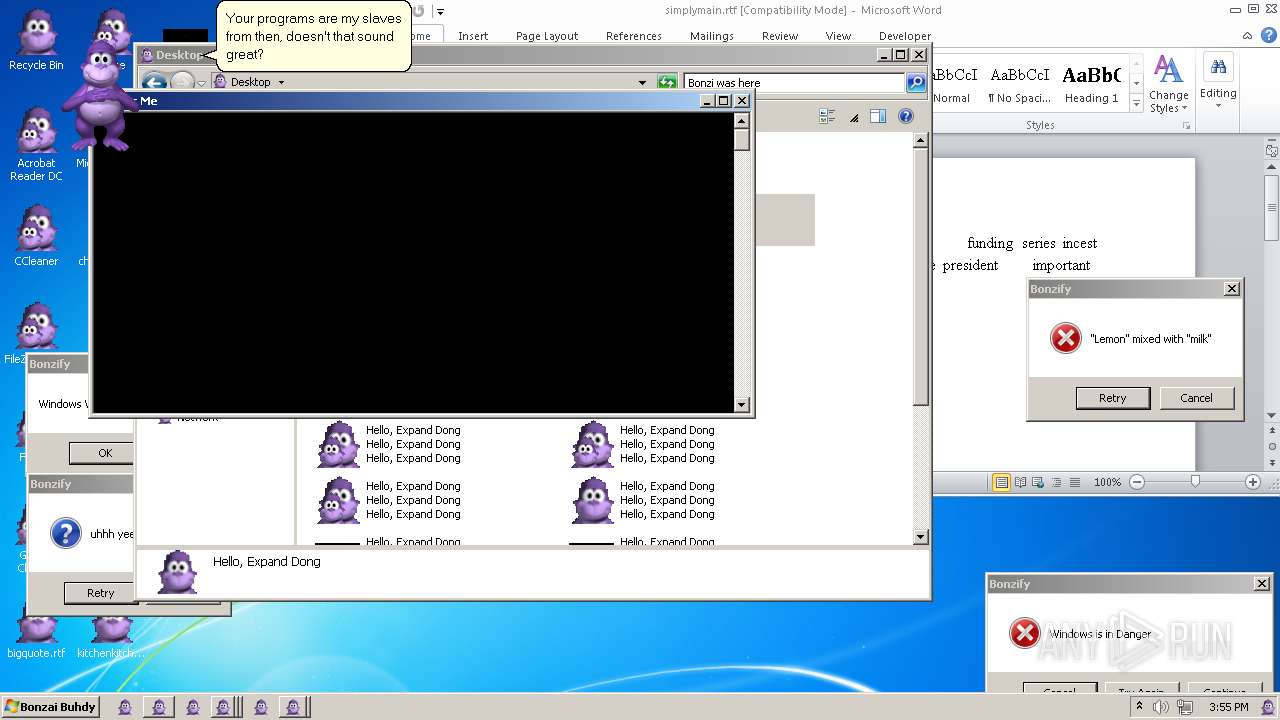Screen dimensions: 1280x720
Task: Change view icon in Desktop window toolbar
Action: 827,117
